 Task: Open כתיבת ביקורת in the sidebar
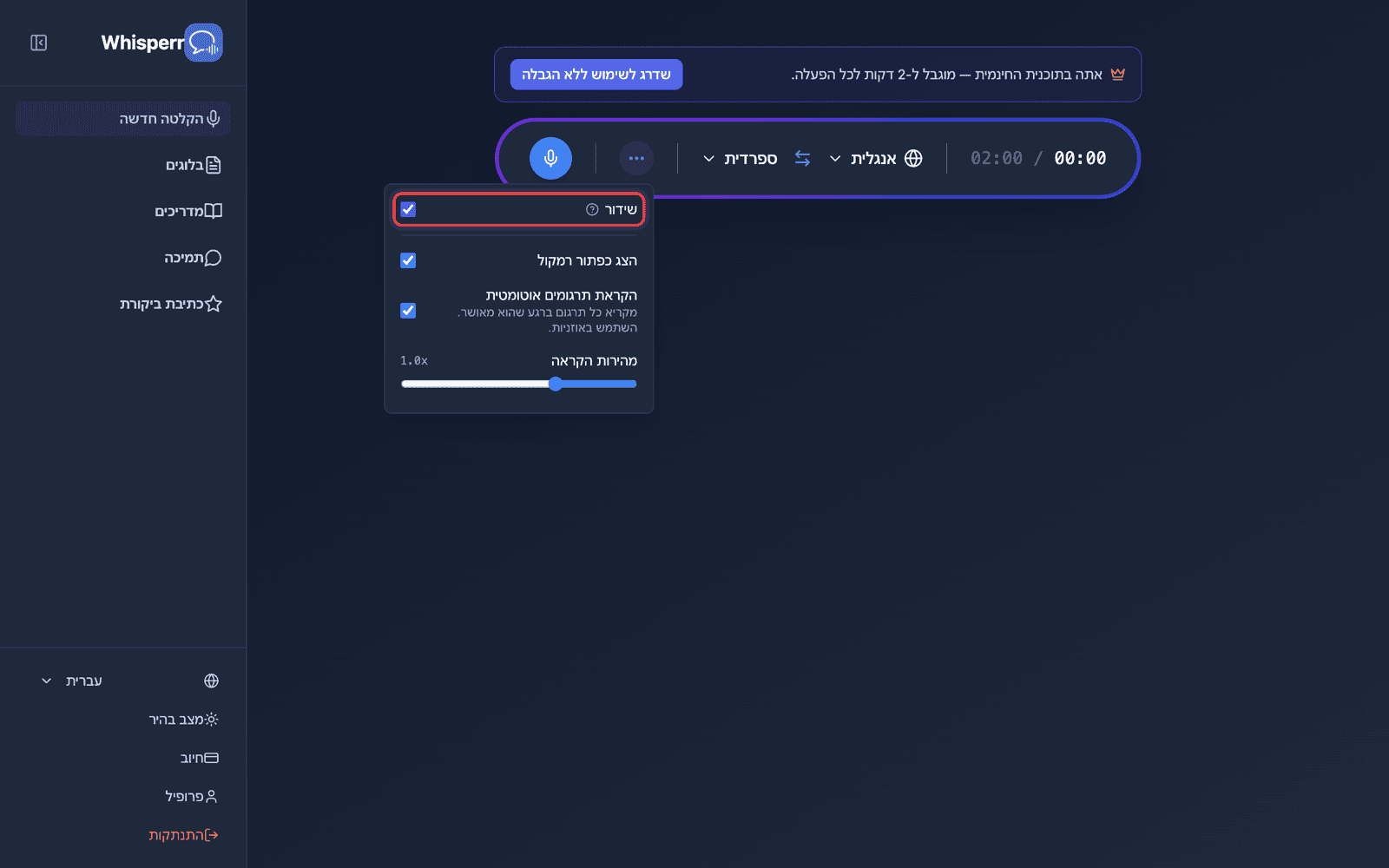123,304
